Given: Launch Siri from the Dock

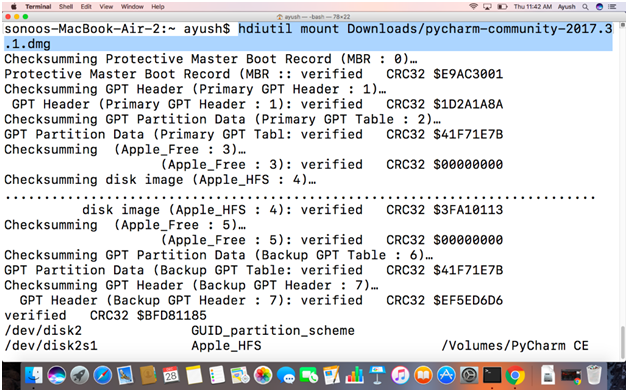Looking at the screenshot, I should [x=56, y=375].
